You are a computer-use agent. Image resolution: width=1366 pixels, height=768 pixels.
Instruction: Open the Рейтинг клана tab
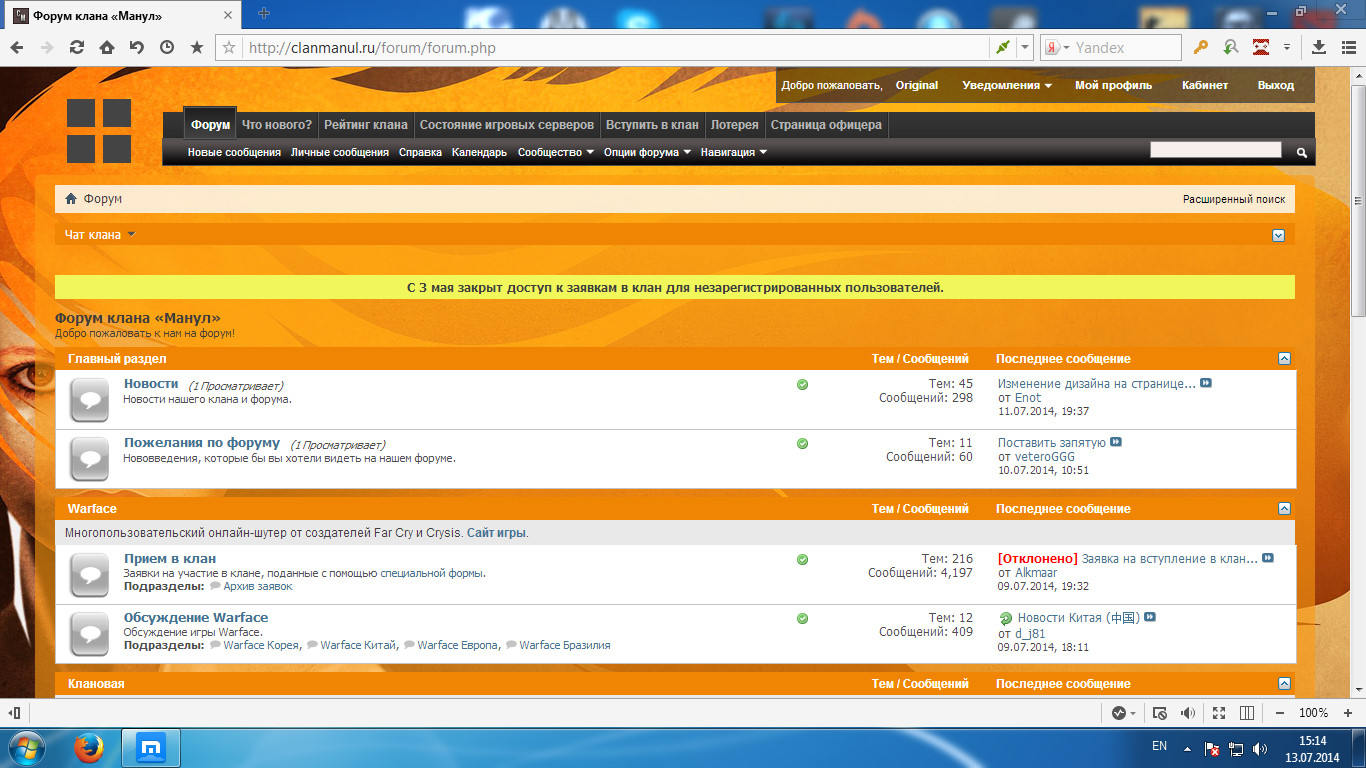point(366,125)
